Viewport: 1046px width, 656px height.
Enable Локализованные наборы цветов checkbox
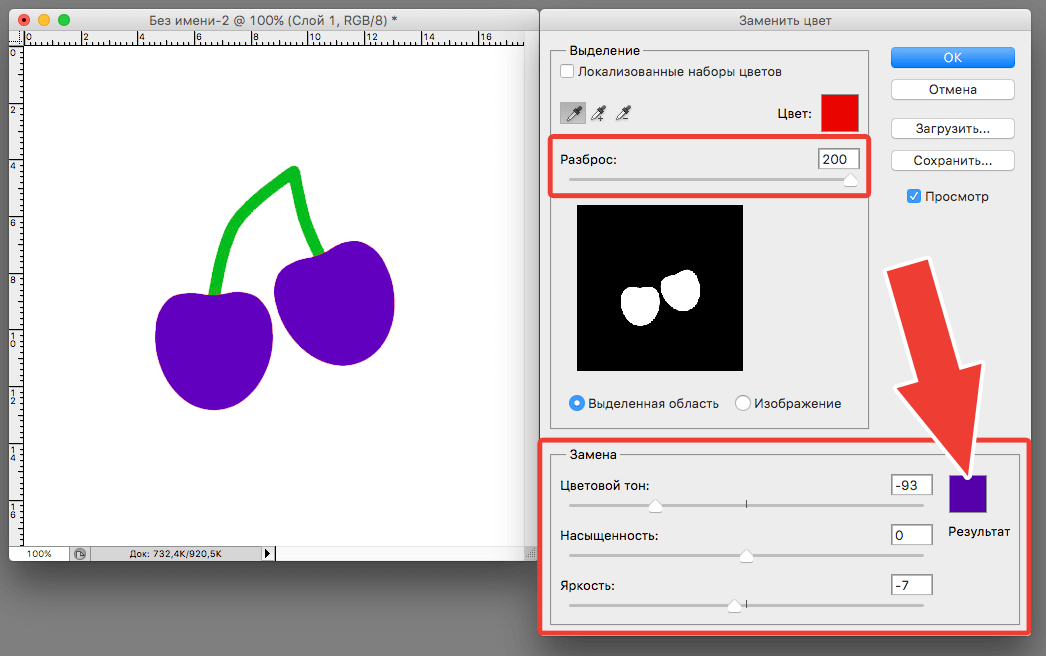click(x=567, y=72)
